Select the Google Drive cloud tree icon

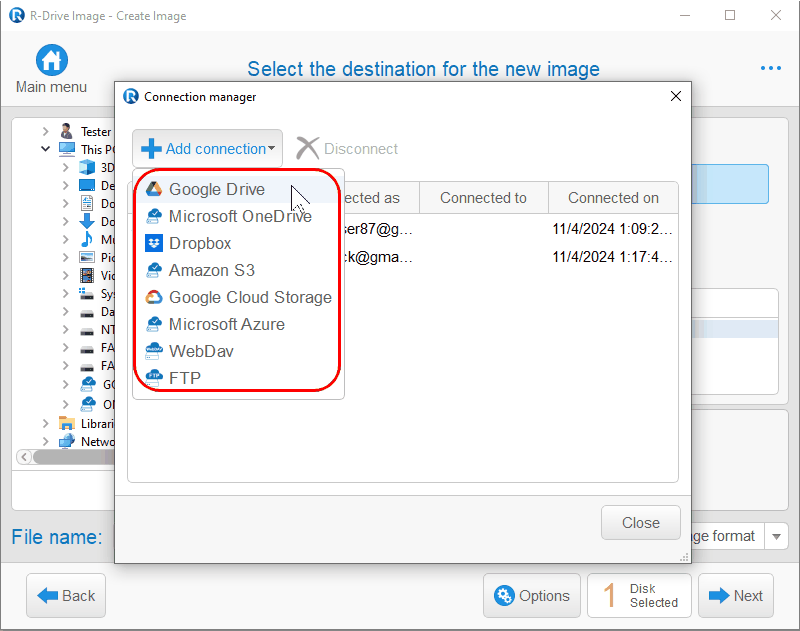88,384
